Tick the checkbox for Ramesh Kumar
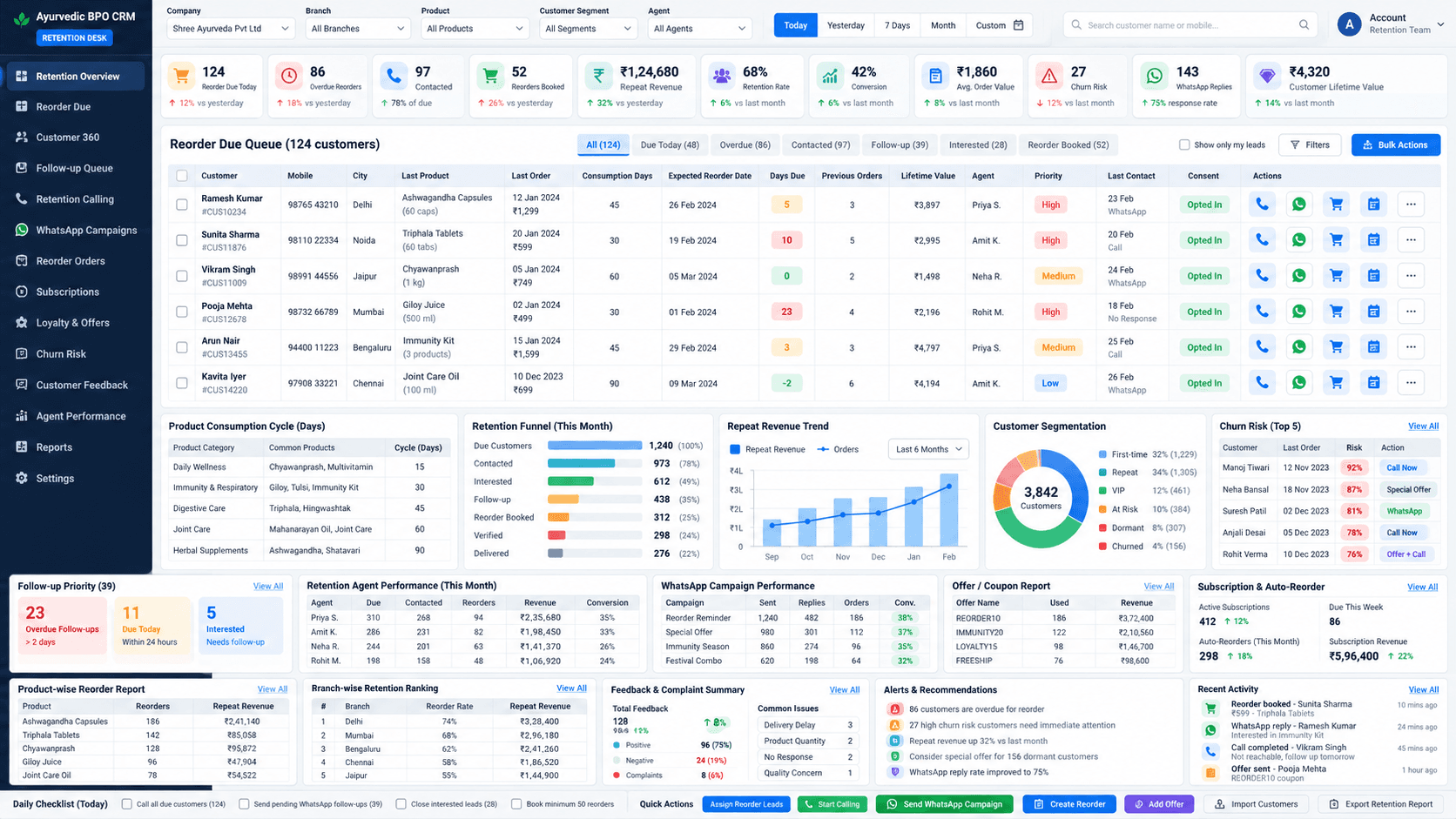 pyautogui.click(x=182, y=205)
